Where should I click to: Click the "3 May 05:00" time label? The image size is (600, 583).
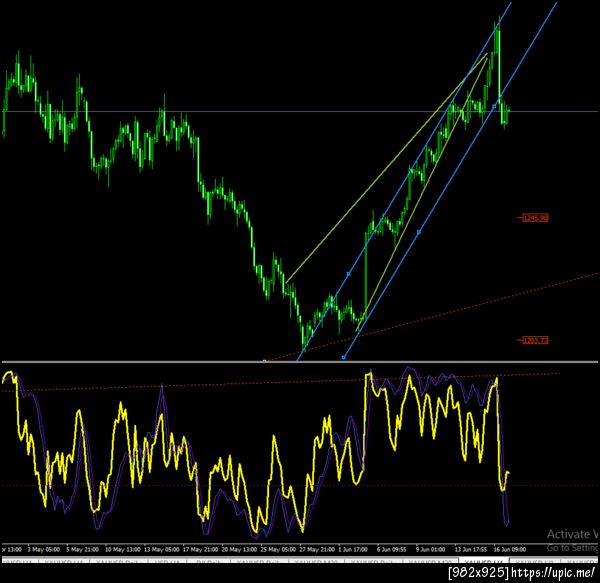pos(43,550)
